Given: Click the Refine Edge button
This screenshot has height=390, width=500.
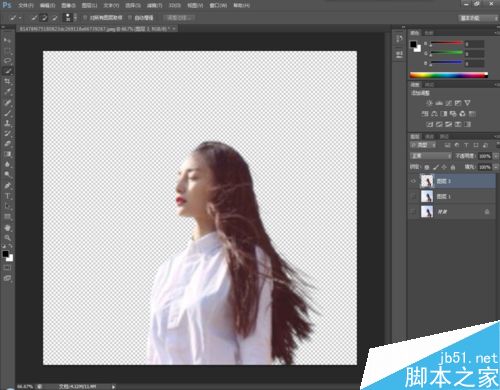Looking at the screenshot, I should click(x=179, y=18).
